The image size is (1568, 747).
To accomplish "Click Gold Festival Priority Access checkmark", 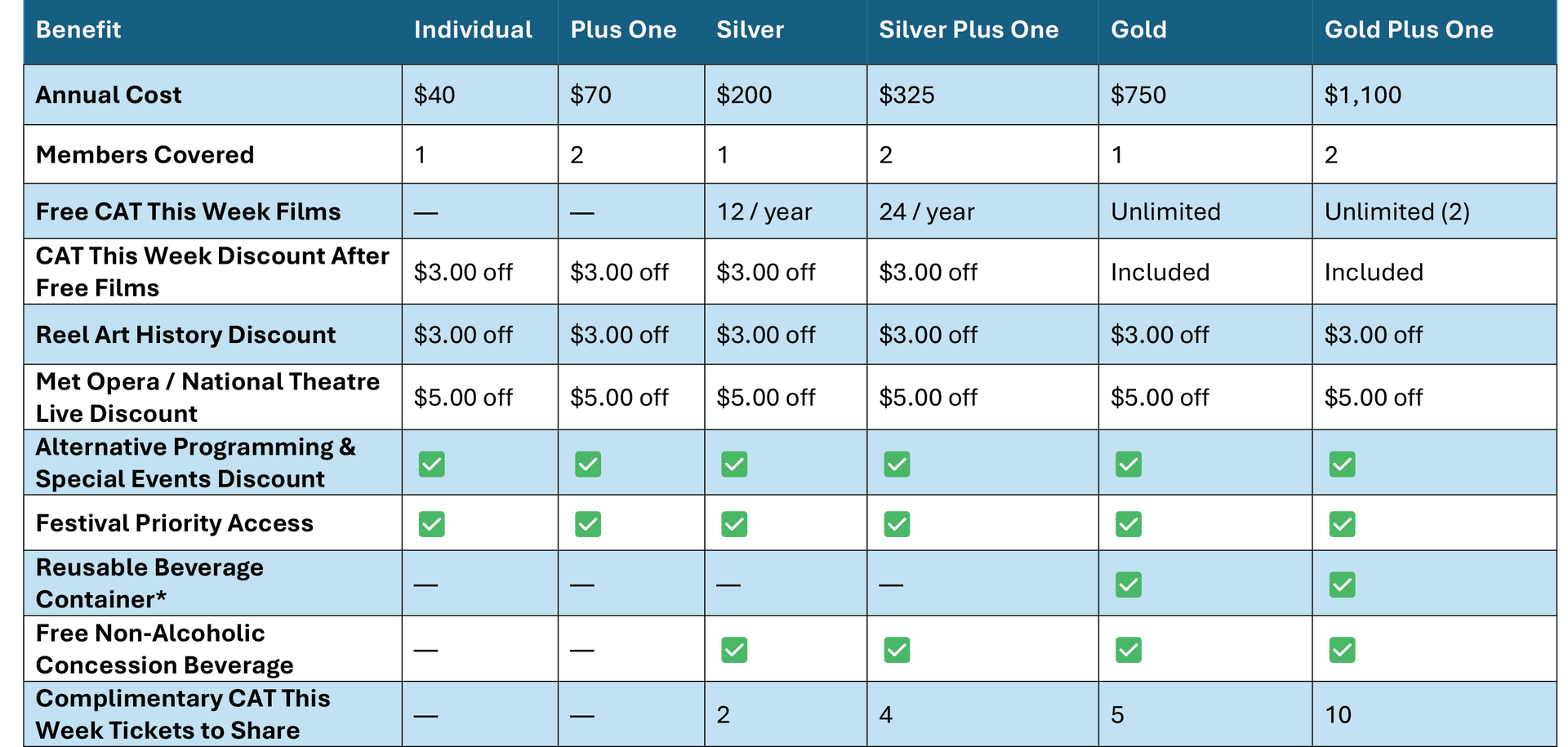I will (x=1129, y=524).
